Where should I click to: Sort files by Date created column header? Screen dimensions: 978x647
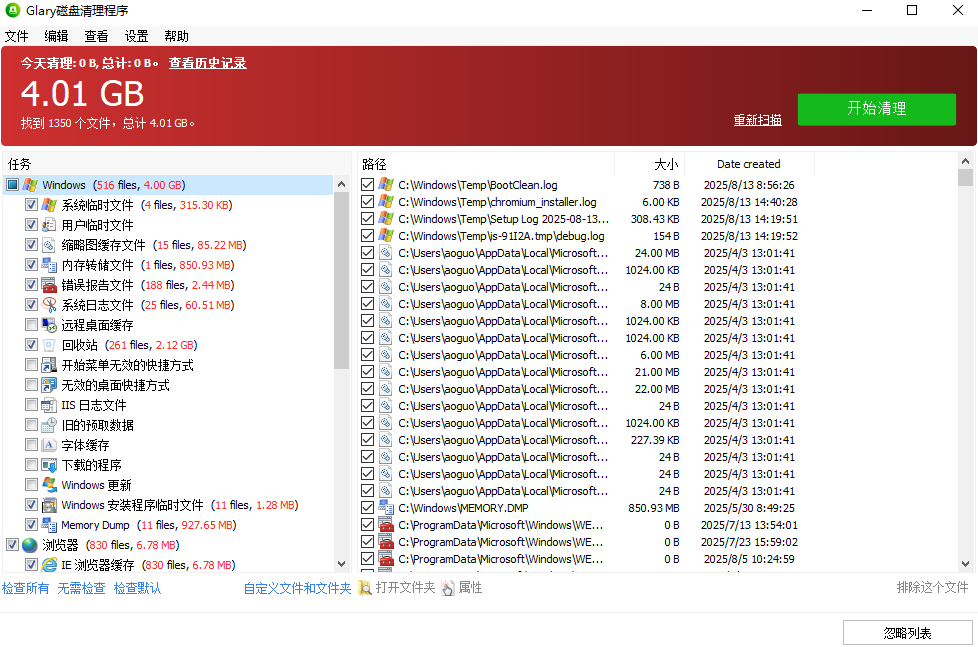(x=749, y=164)
